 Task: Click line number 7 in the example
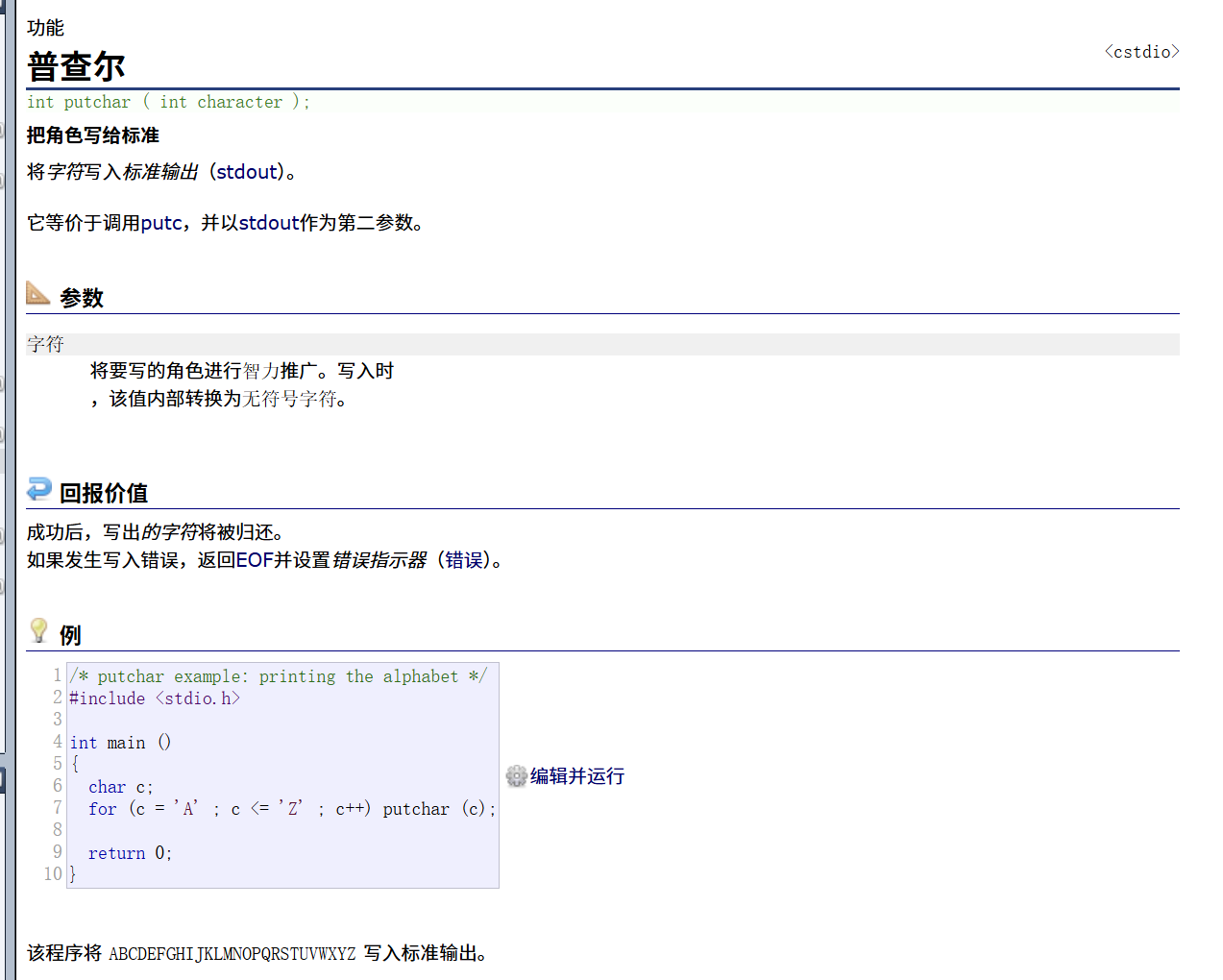pyautogui.click(x=56, y=808)
